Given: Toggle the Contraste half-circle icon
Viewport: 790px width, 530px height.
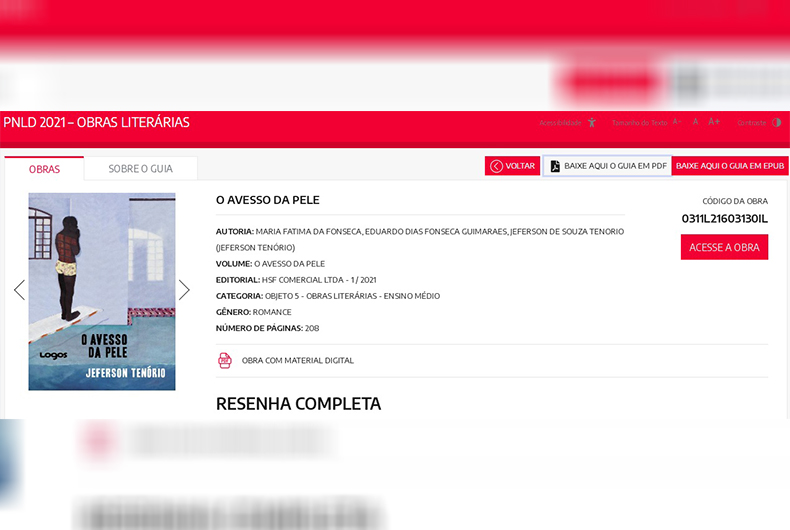Looking at the screenshot, I should (777, 122).
